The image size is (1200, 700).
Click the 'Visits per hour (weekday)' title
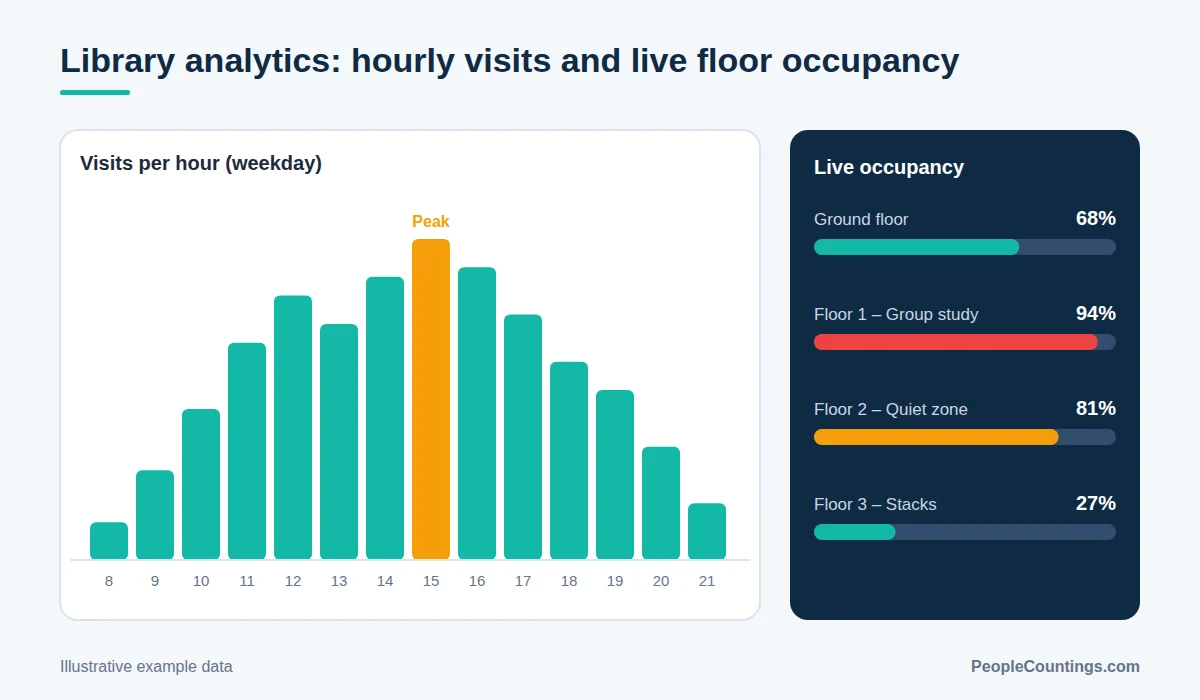201,164
